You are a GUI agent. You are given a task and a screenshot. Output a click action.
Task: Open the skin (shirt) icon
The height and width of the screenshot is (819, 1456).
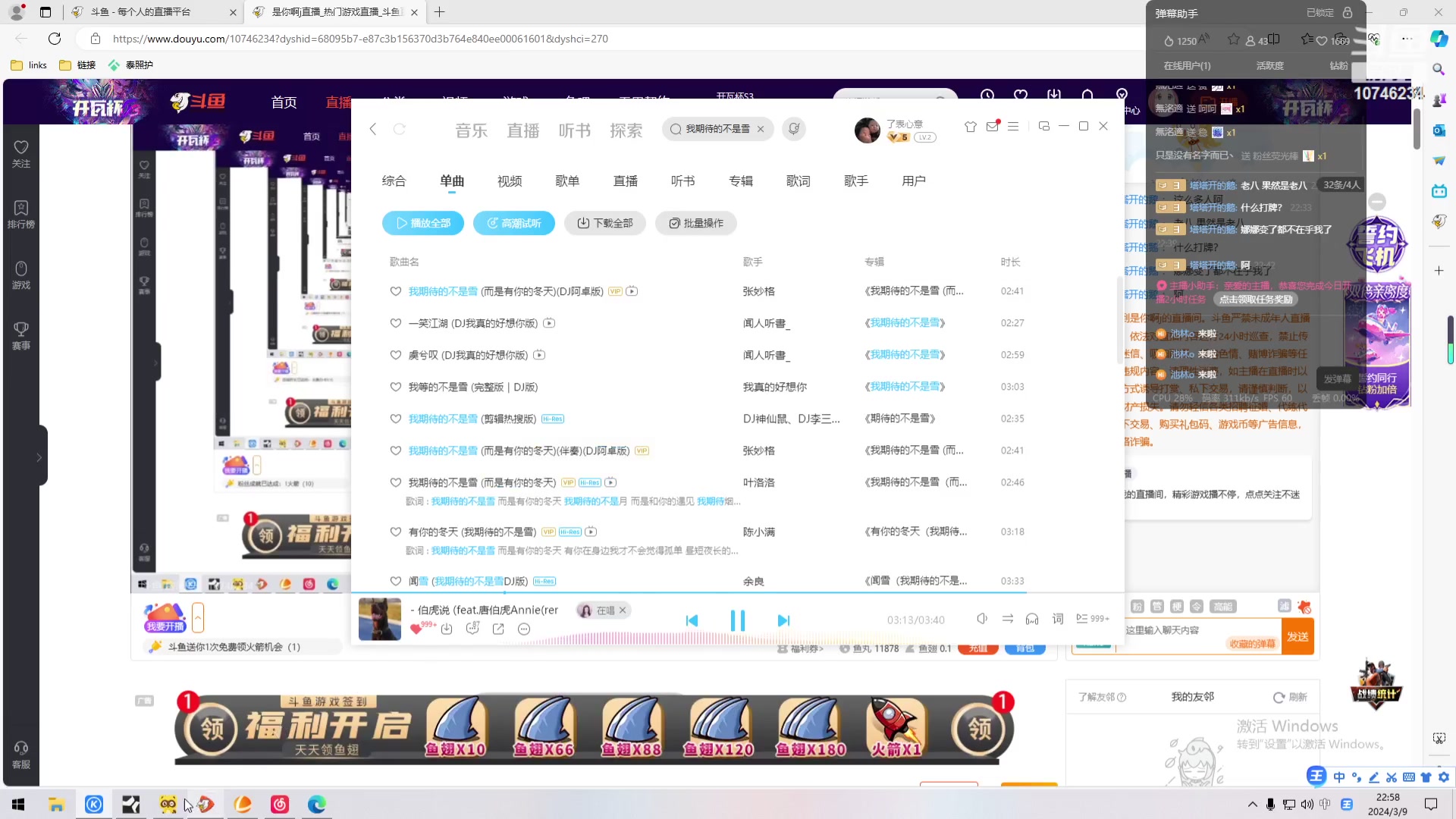point(970,127)
